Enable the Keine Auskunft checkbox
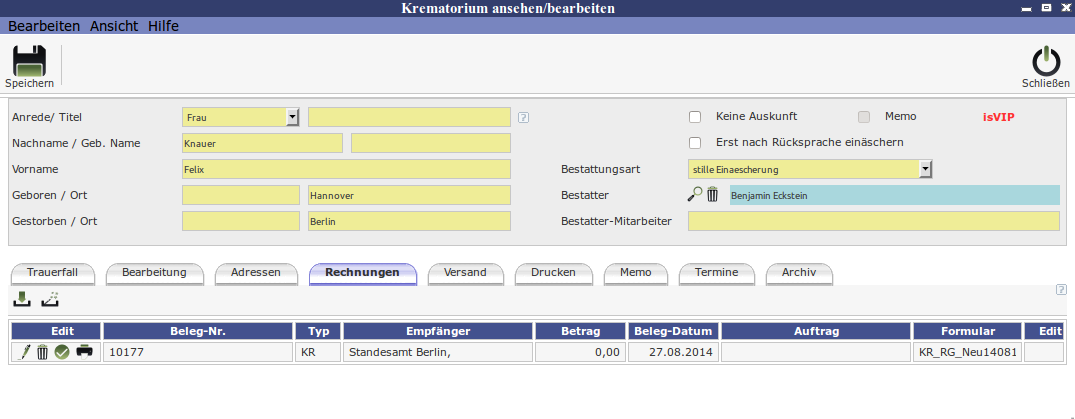Viewport: 1075px width, 419px height. tap(695, 116)
